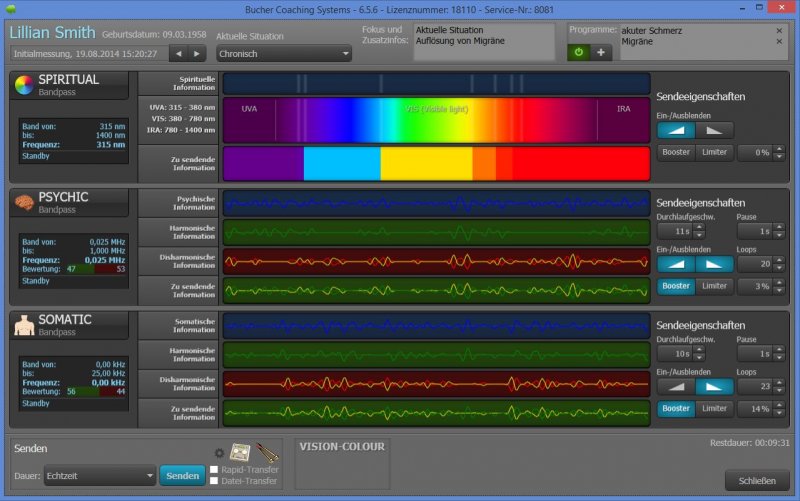Toggle Booster in Psychic section
This screenshot has height=501, width=800.
(676, 286)
